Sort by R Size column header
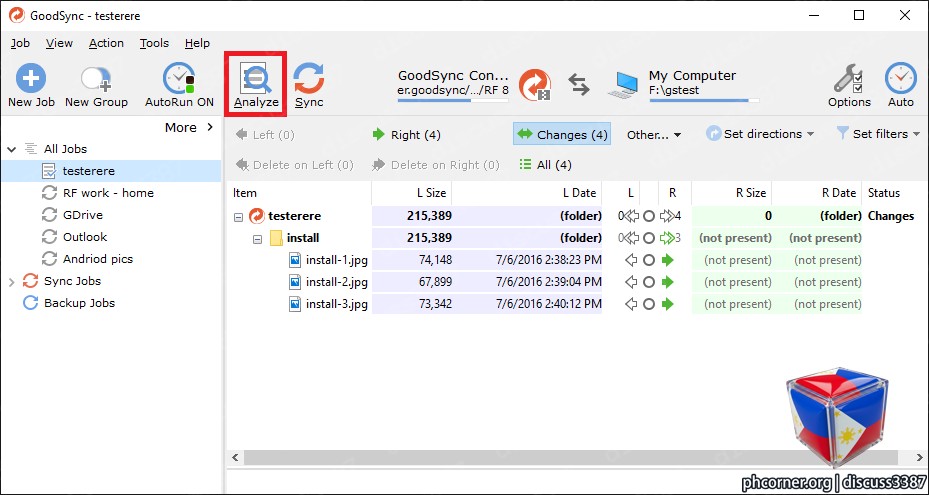The width and height of the screenshot is (929, 495). point(732,193)
